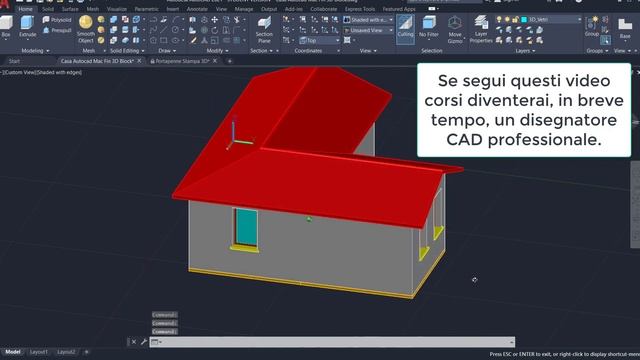This screenshot has height=360, width=640.
Task: Switch to the Surface ribbon tab
Action: tap(70, 9)
